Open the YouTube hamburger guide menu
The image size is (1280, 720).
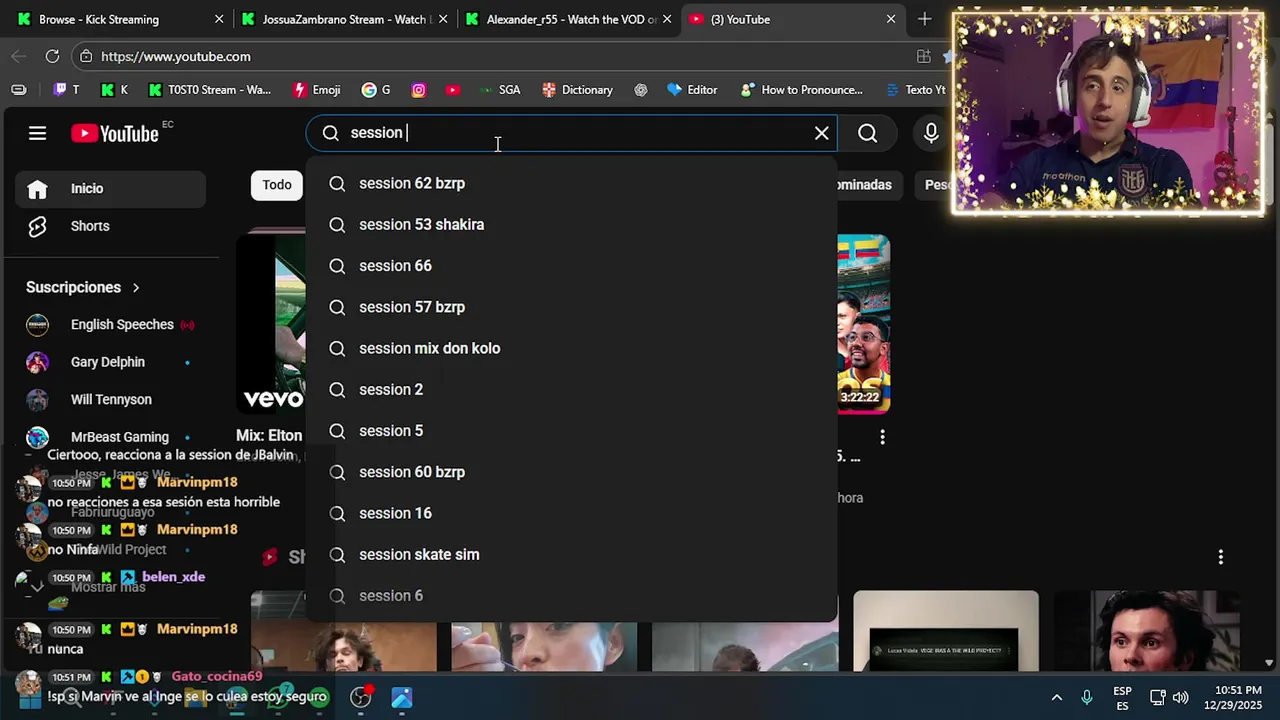click(37, 133)
